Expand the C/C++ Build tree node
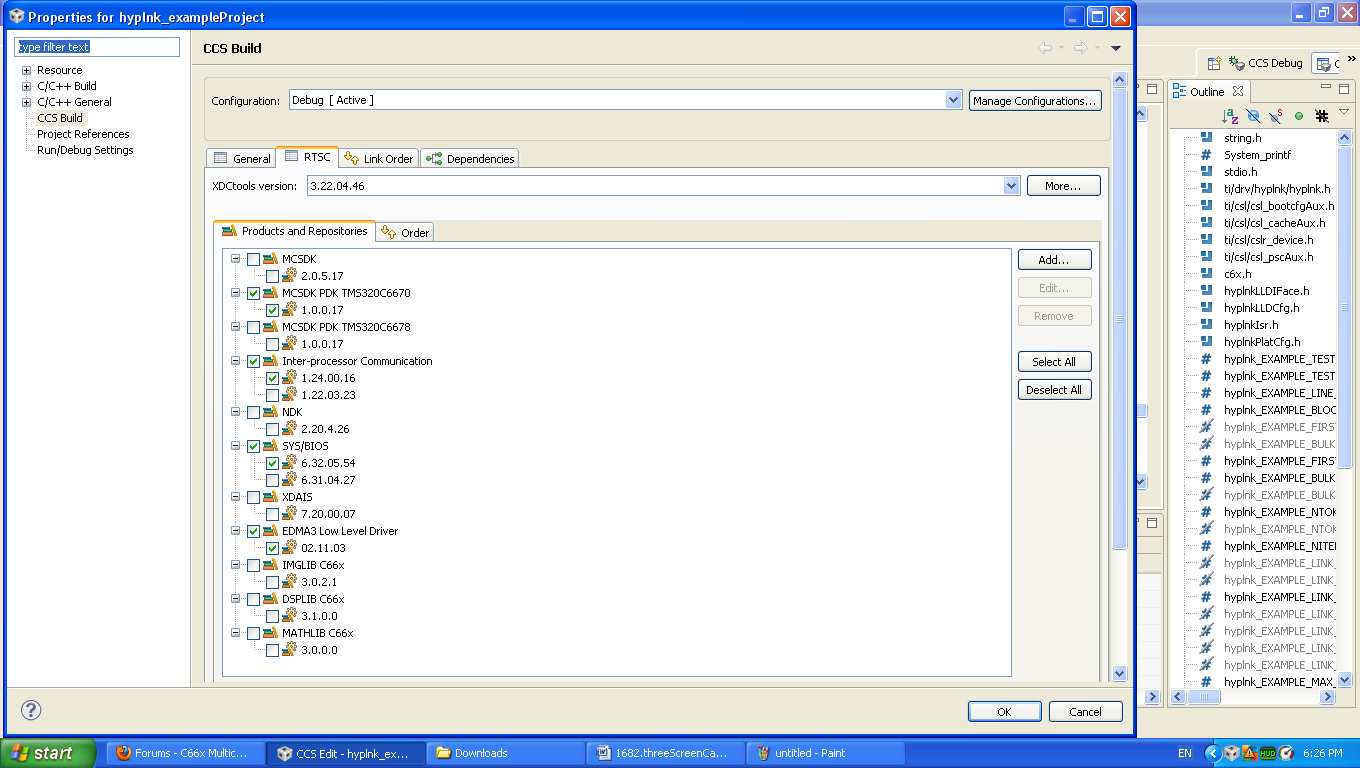Image resolution: width=1360 pixels, height=768 pixels. pos(27,86)
